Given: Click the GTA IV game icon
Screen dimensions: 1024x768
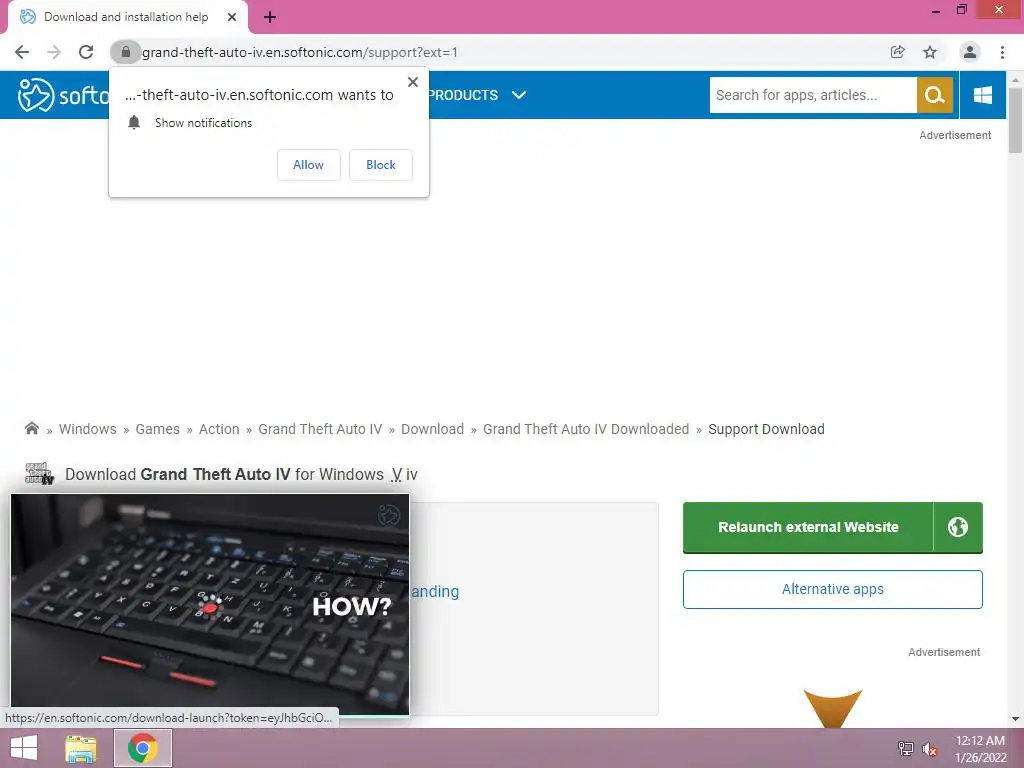Looking at the screenshot, I should point(39,473).
